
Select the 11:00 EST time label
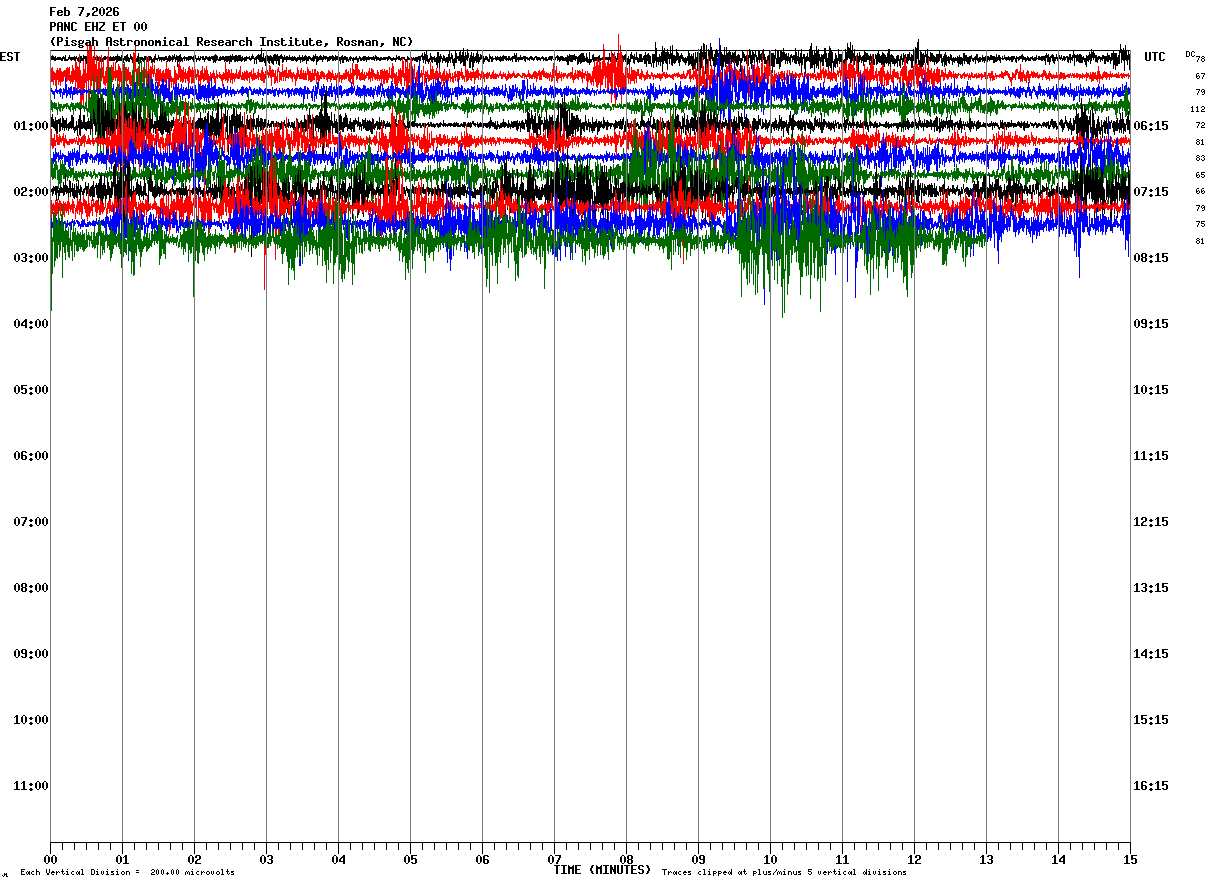[x=30, y=786]
